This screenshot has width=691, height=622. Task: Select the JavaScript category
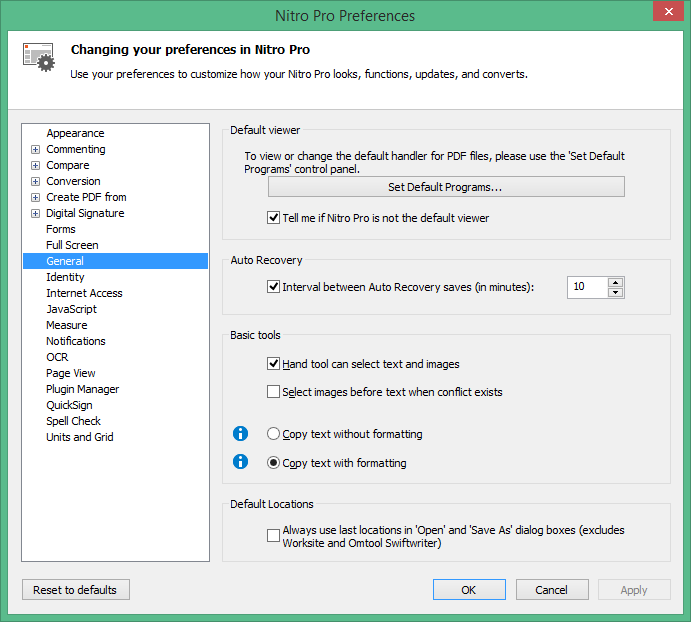(x=71, y=309)
